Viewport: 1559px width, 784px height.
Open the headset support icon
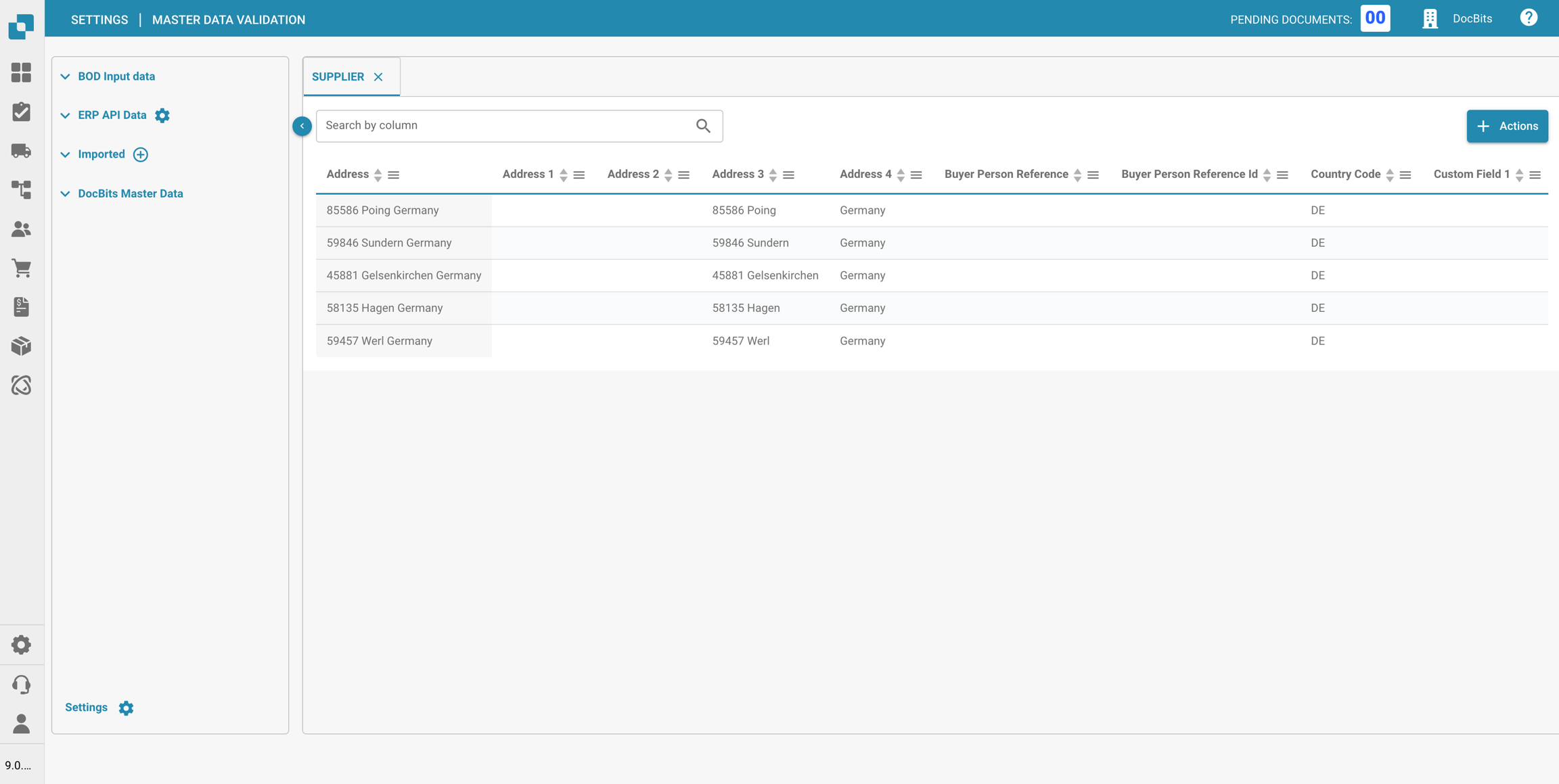coord(21,685)
